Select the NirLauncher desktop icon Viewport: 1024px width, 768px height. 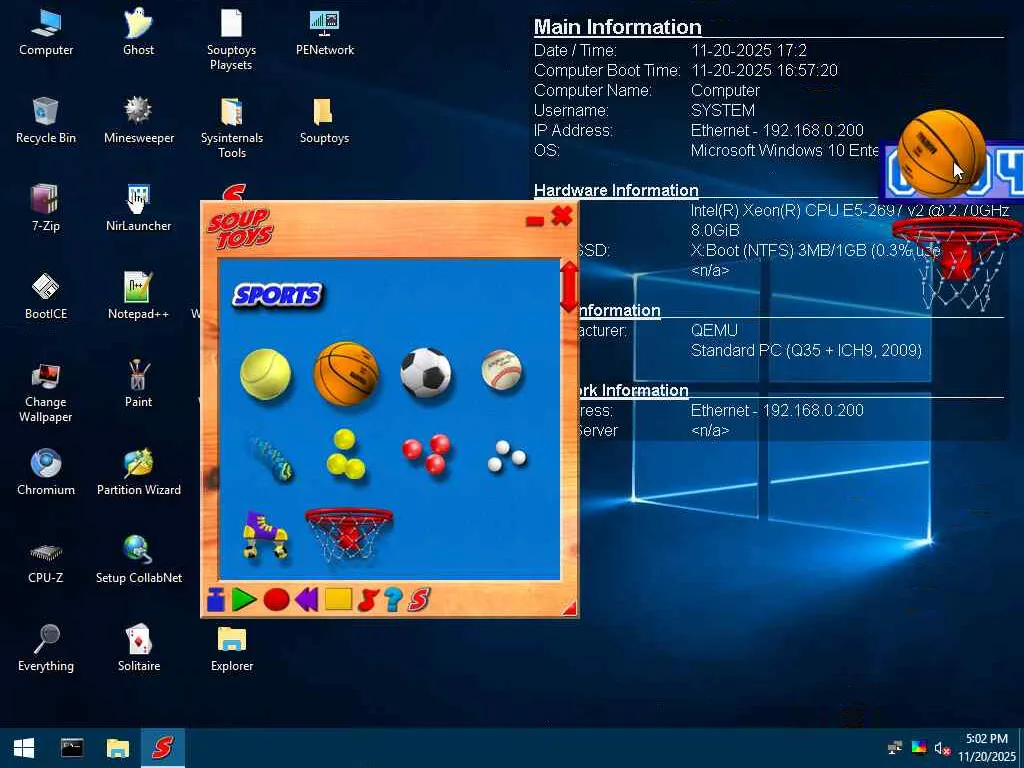(x=138, y=209)
